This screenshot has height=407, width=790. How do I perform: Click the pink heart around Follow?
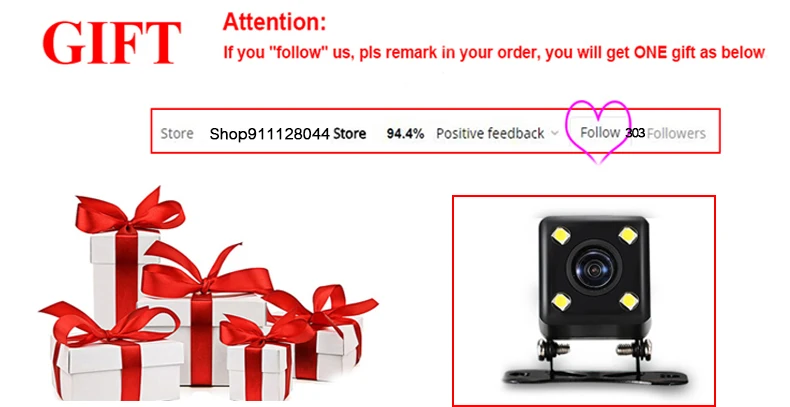pos(598,132)
